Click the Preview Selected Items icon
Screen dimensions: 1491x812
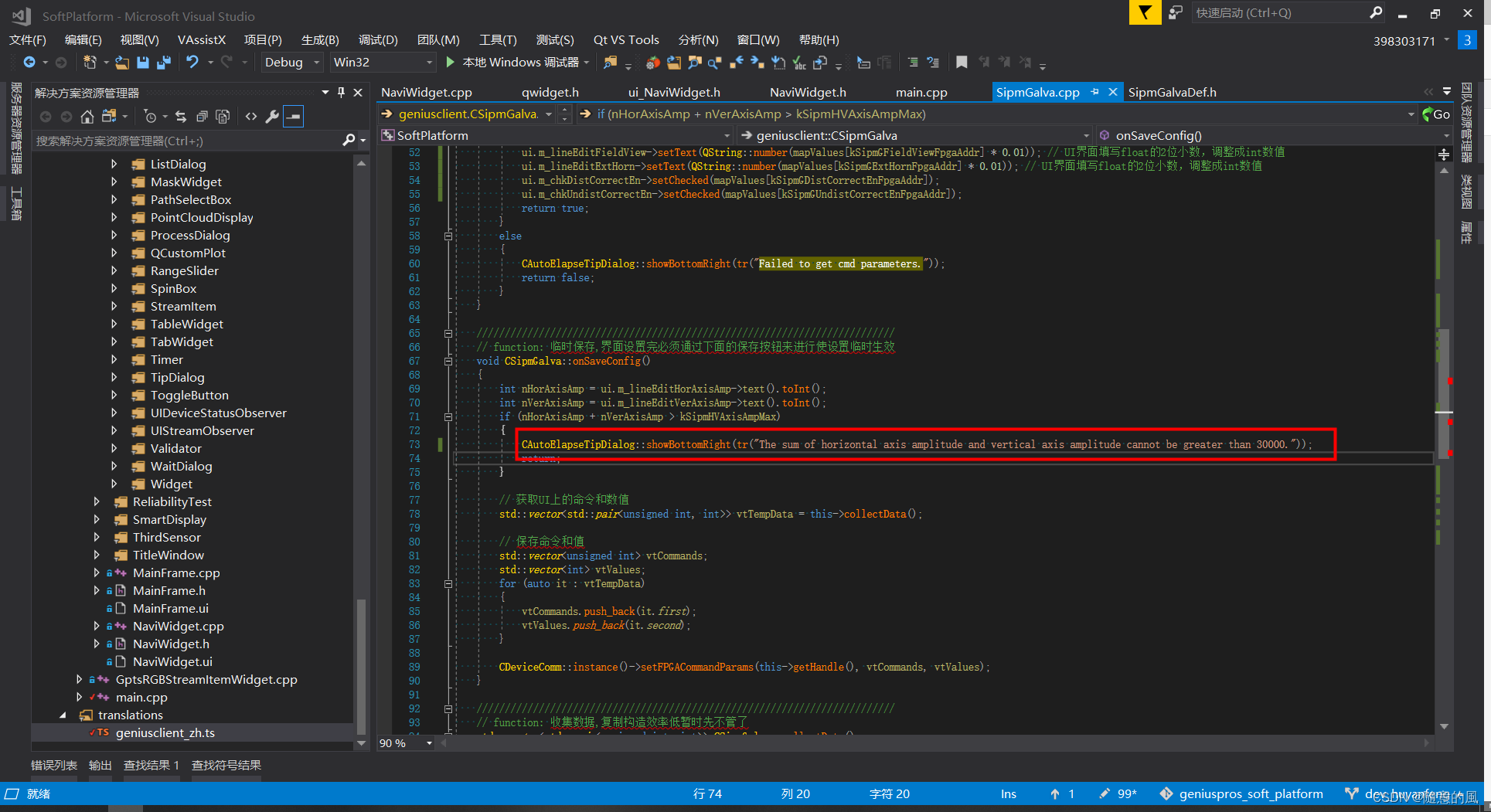click(x=293, y=117)
